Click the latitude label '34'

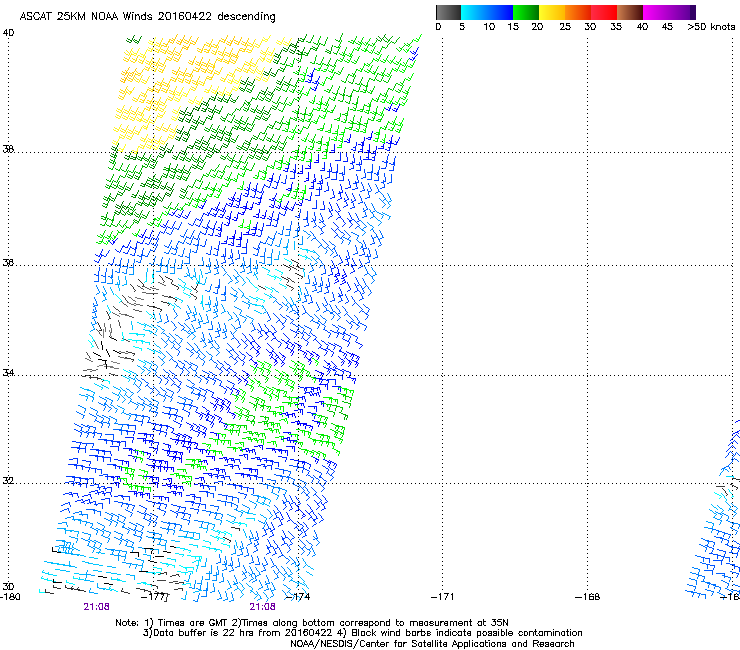8,372
